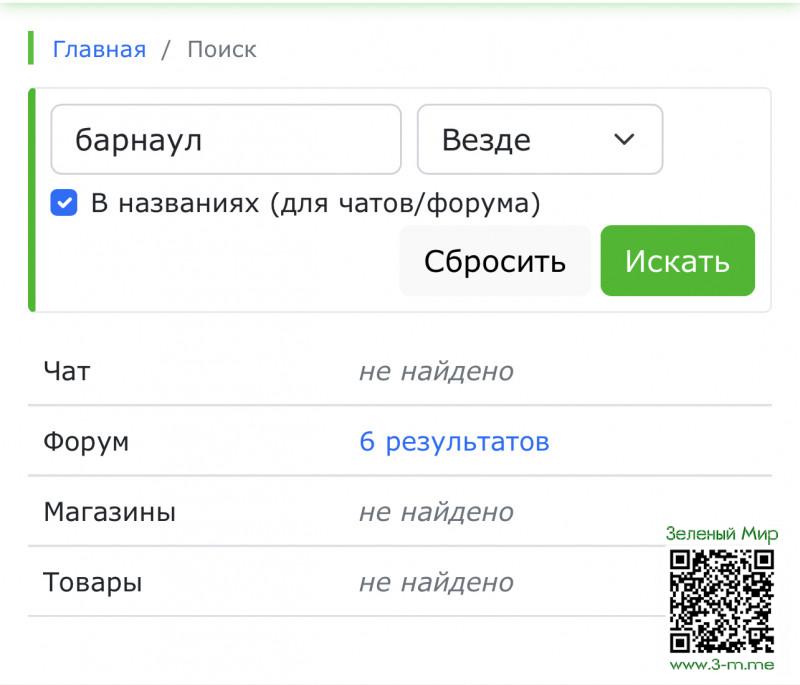Click 'не найдено' in the Магазины row

point(436,513)
